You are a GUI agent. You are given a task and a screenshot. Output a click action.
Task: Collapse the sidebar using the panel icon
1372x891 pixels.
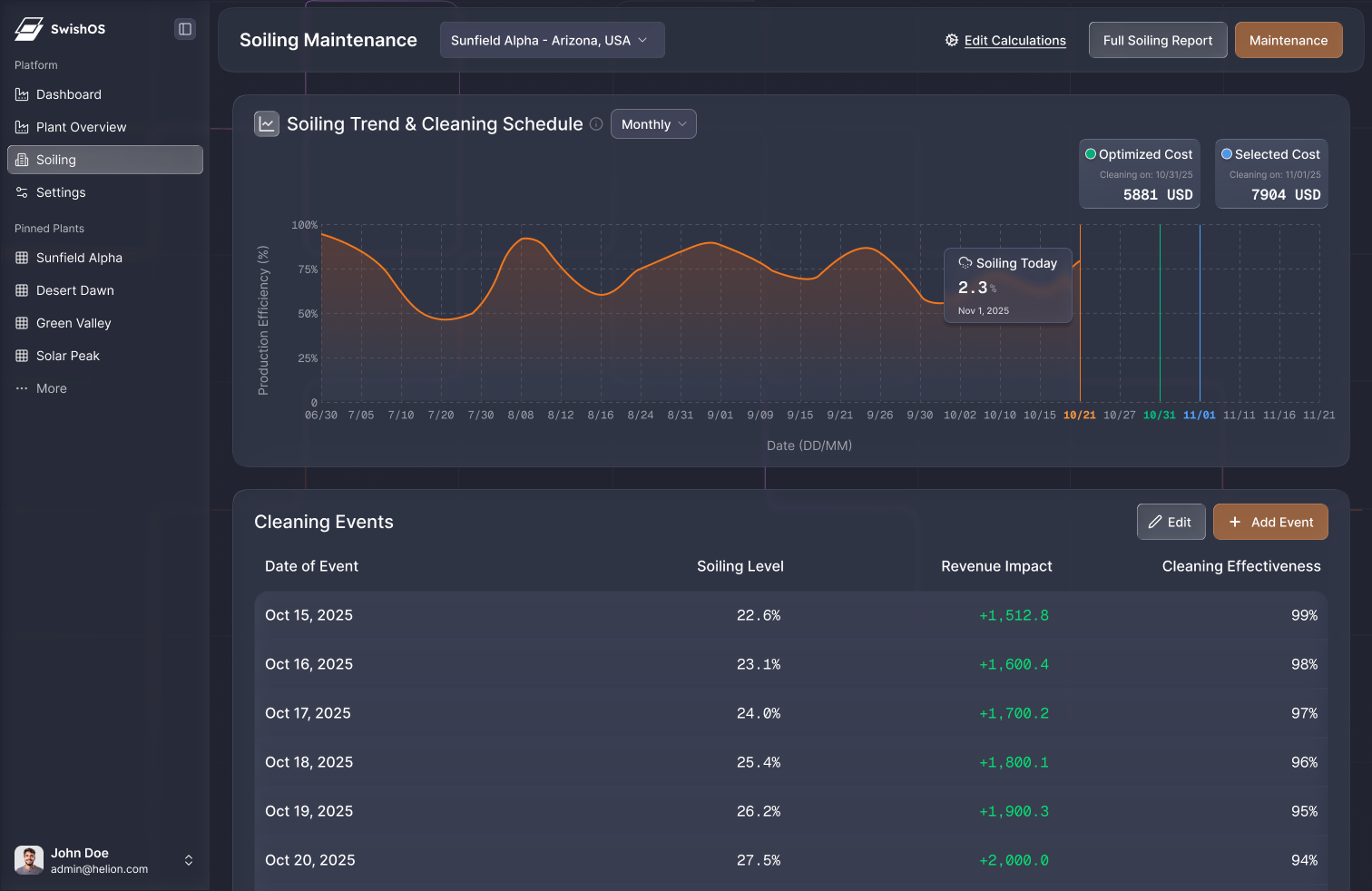tap(185, 29)
